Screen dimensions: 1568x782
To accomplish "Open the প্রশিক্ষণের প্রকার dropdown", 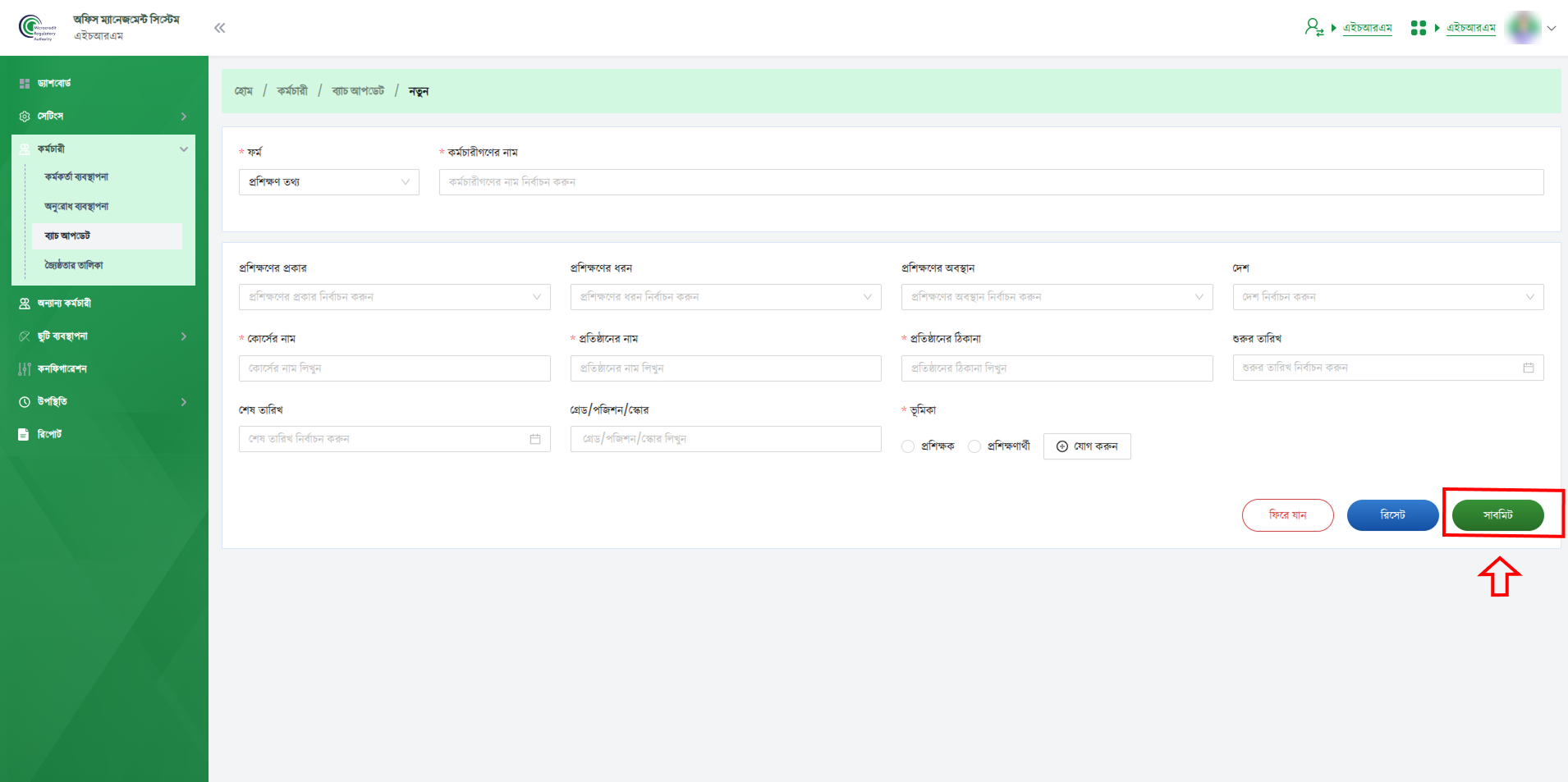I will click(x=395, y=297).
